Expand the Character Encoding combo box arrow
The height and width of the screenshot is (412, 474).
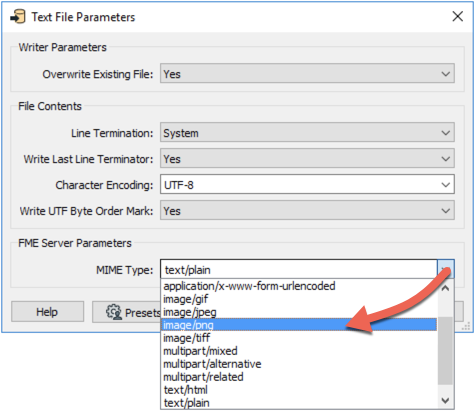tap(445, 185)
